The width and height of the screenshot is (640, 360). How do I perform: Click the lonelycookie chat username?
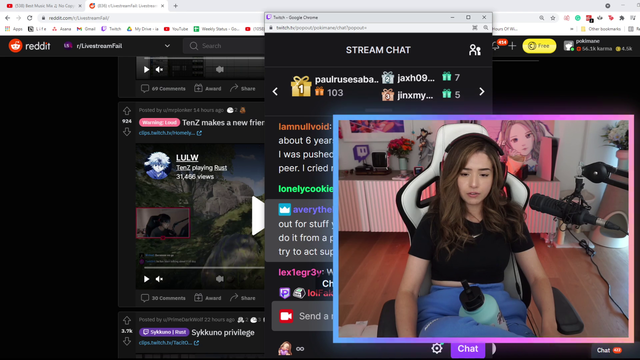pos(306,189)
